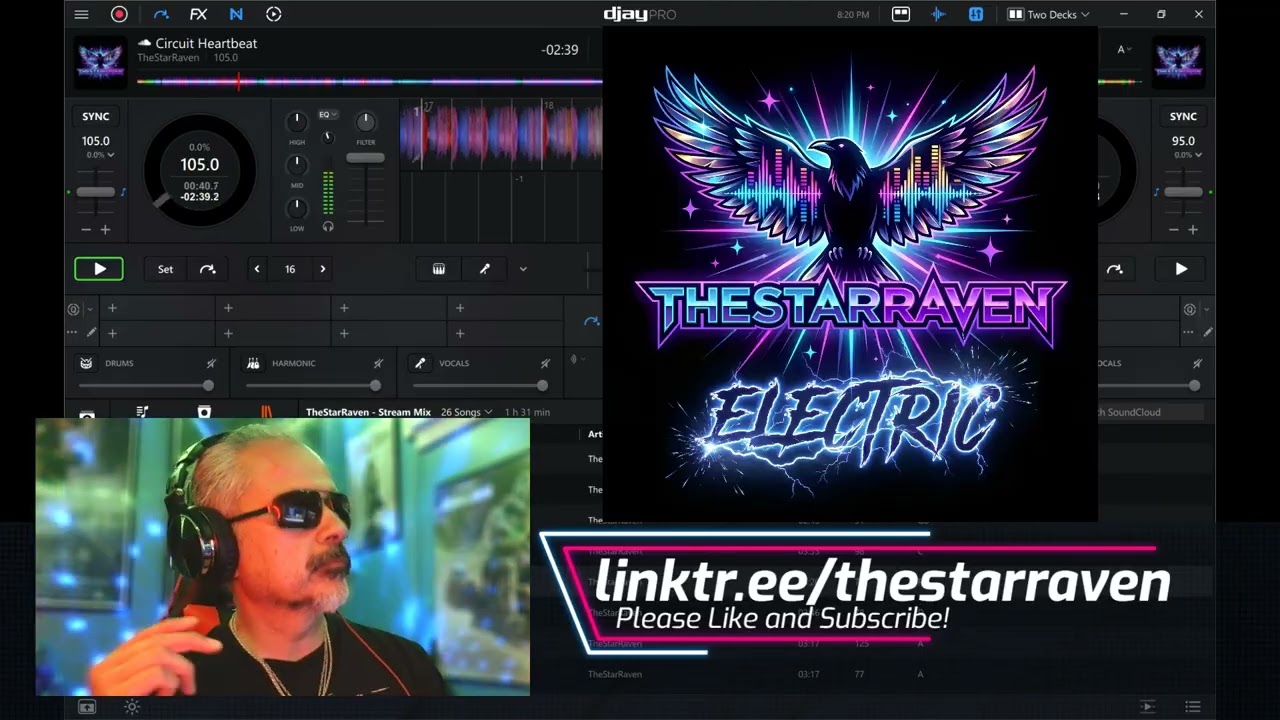Switch to the playlists music-note library tab

click(x=142, y=412)
